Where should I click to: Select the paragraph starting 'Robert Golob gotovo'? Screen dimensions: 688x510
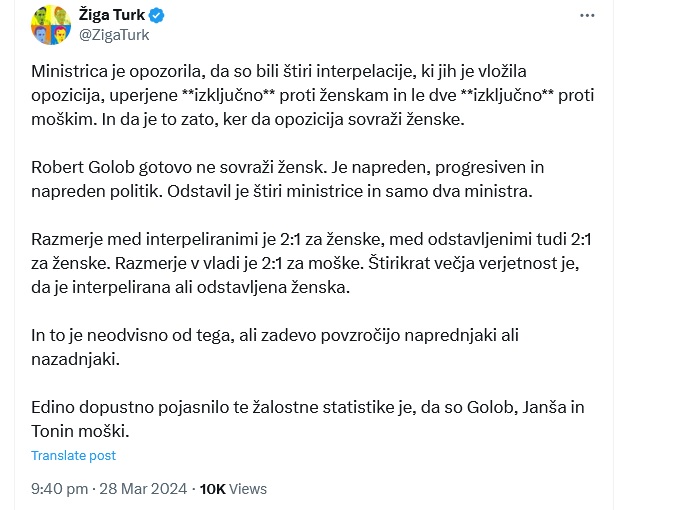pyautogui.click(x=287, y=179)
